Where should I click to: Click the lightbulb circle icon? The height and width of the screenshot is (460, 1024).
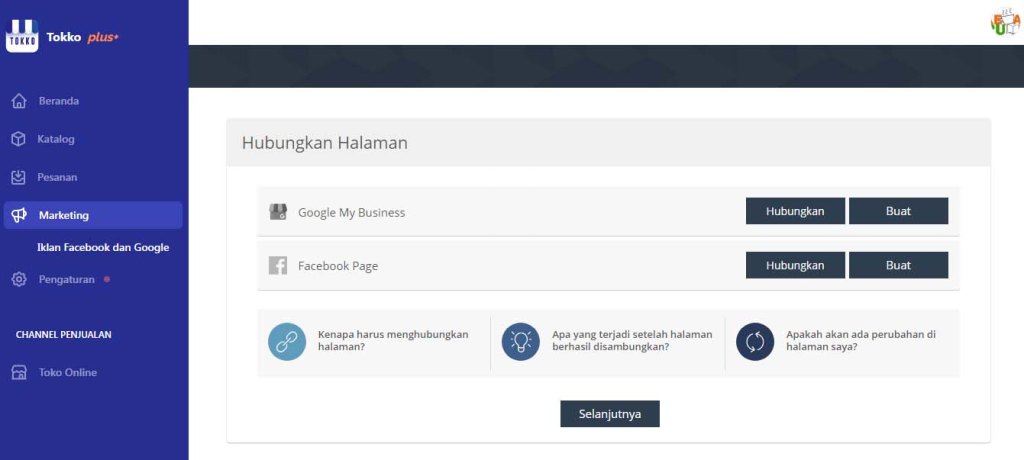pyautogui.click(x=521, y=342)
